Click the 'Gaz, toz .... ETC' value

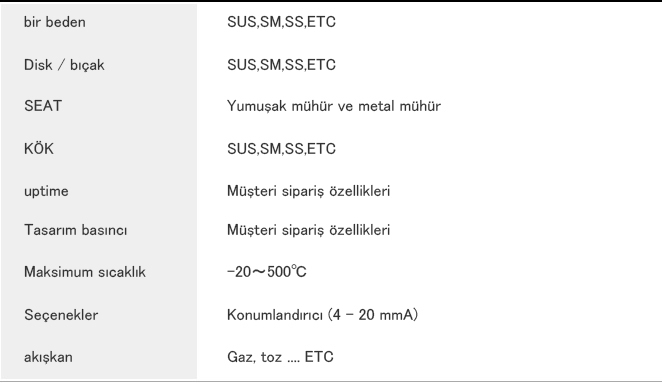(x=280, y=357)
